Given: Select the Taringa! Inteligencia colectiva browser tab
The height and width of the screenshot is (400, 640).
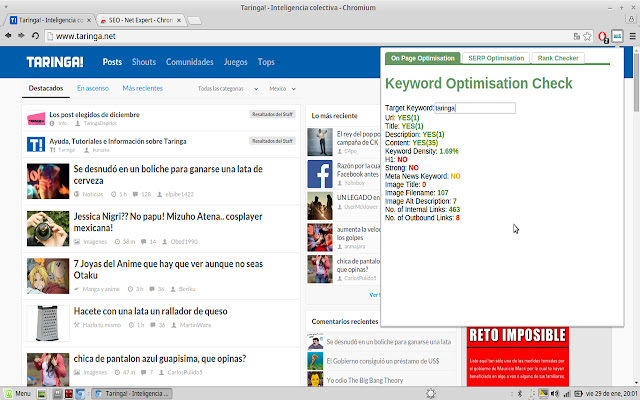Looking at the screenshot, I should coord(51,20).
